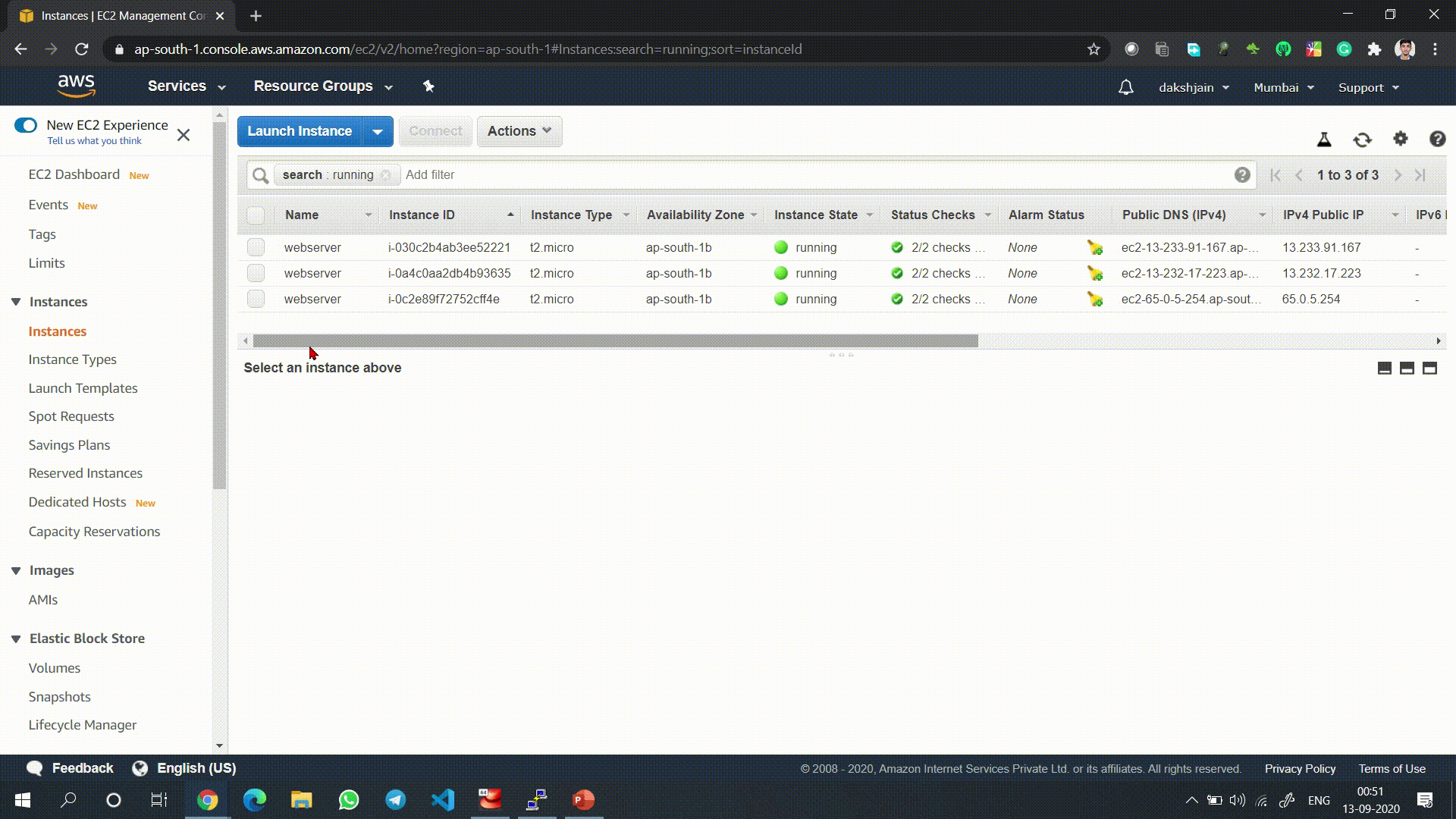Open WhatsApp from the taskbar
The height and width of the screenshot is (819, 1456).
[349, 800]
